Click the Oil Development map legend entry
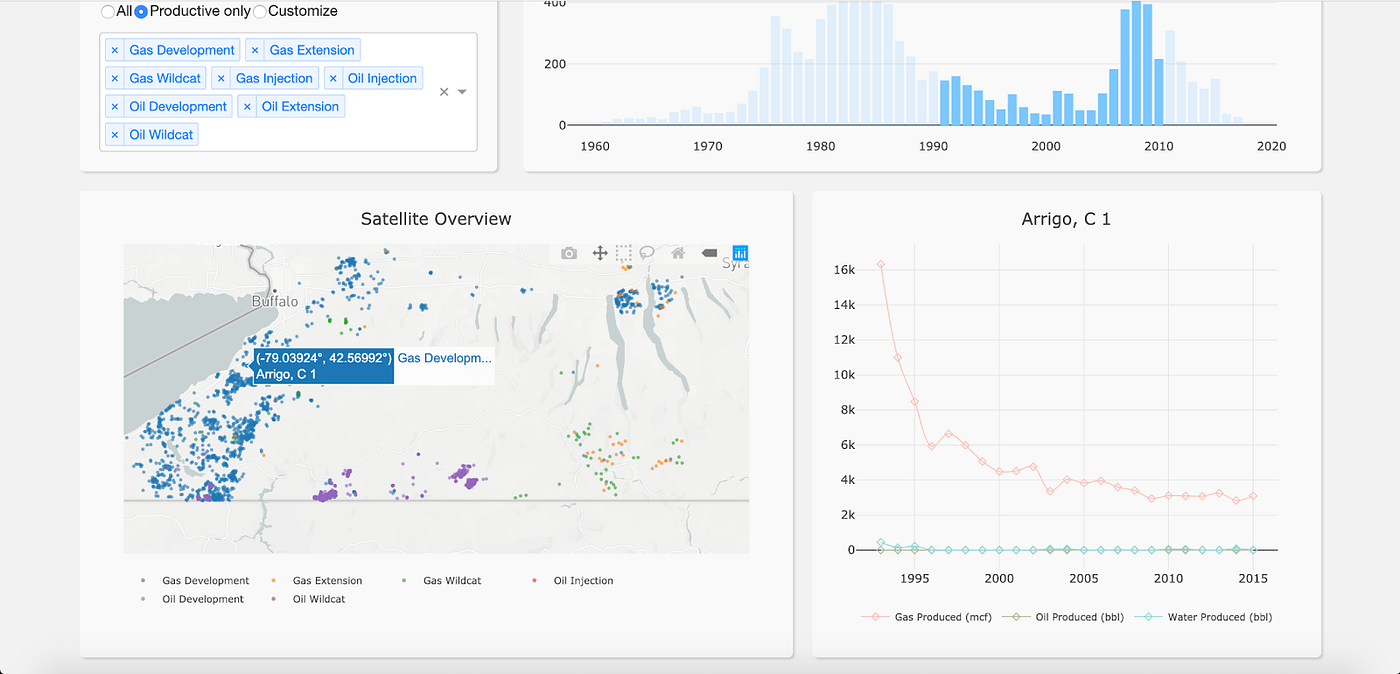 (x=203, y=599)
